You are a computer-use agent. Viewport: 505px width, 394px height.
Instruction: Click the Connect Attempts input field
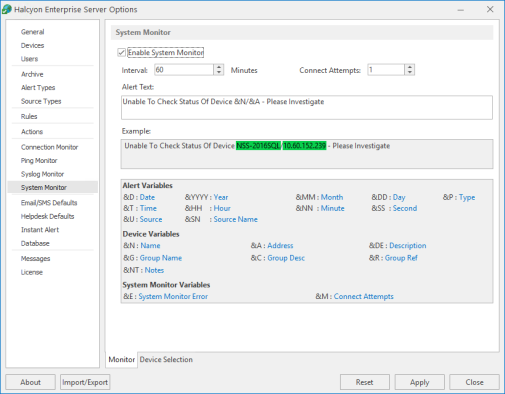[x=386, y=70]
